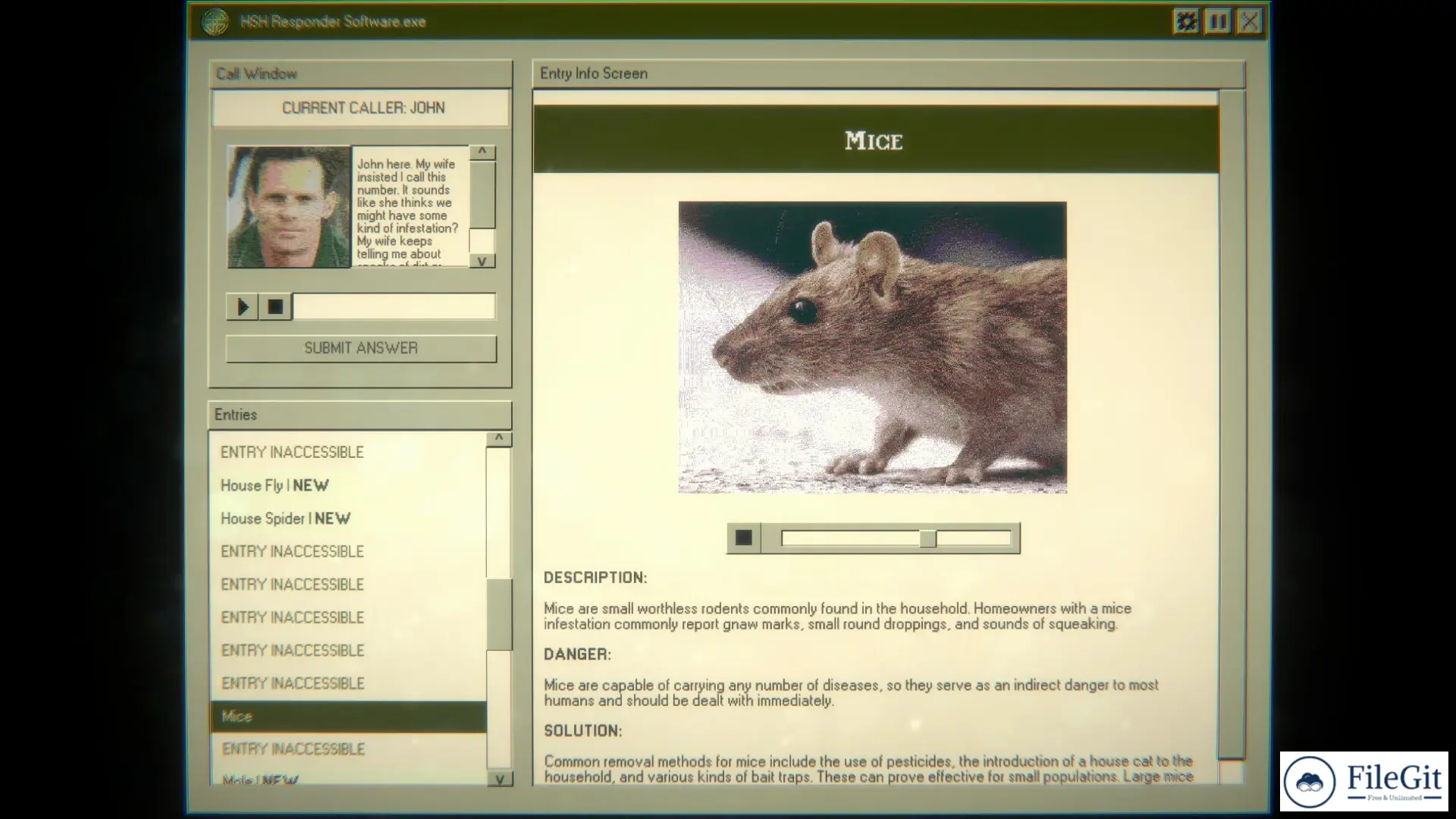Submit the answer for caller John
The image size is (1456, 819).
(x=361, y=349)
